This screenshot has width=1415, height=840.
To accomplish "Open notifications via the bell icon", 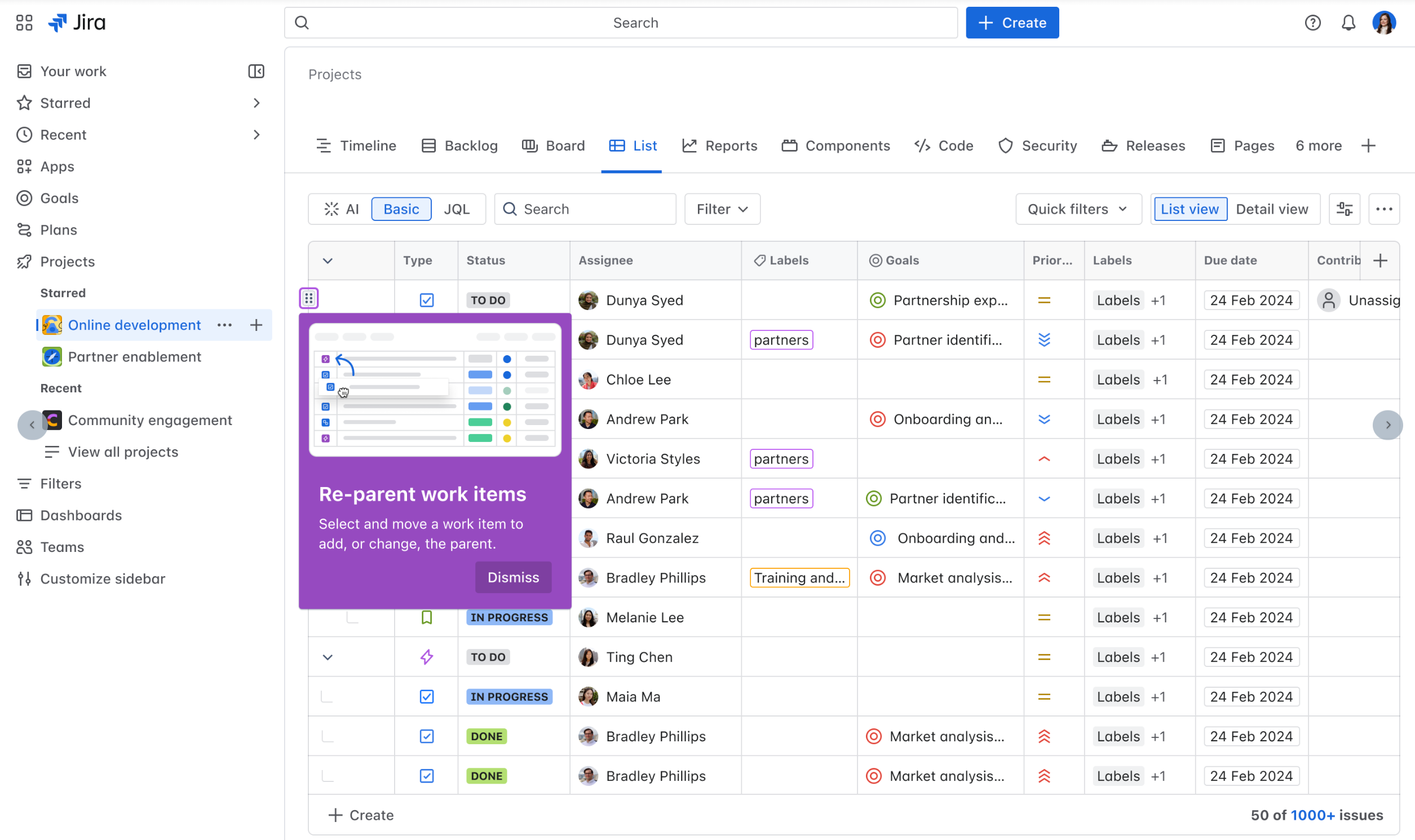I will click(1348, 23).
